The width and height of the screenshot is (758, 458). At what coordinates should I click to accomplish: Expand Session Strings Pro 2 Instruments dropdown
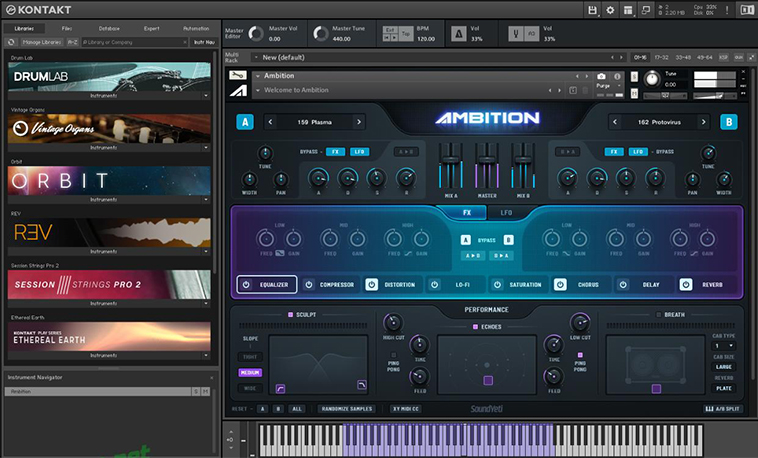coord(206,303)
